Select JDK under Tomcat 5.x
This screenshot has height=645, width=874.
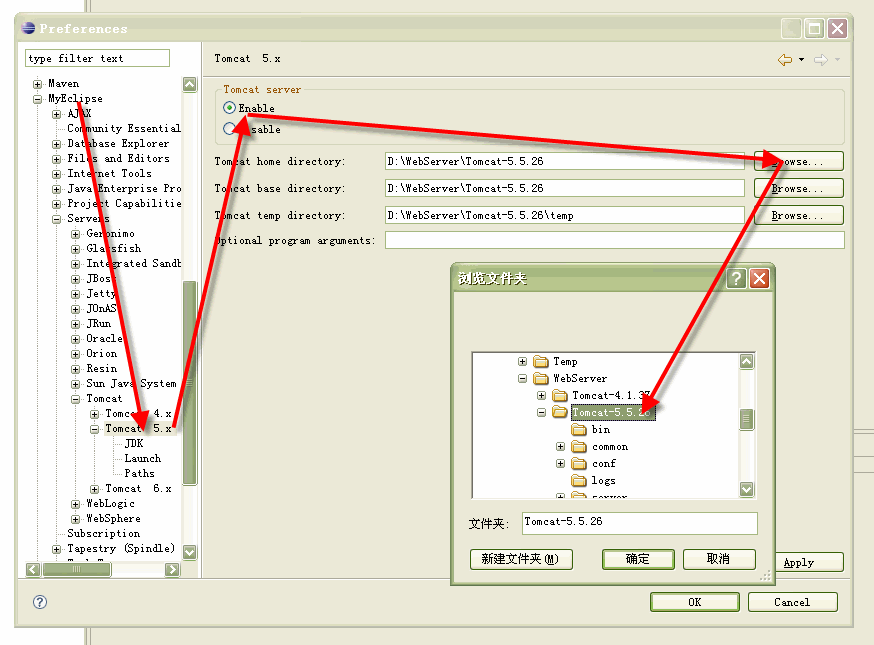tap(134, 443)
